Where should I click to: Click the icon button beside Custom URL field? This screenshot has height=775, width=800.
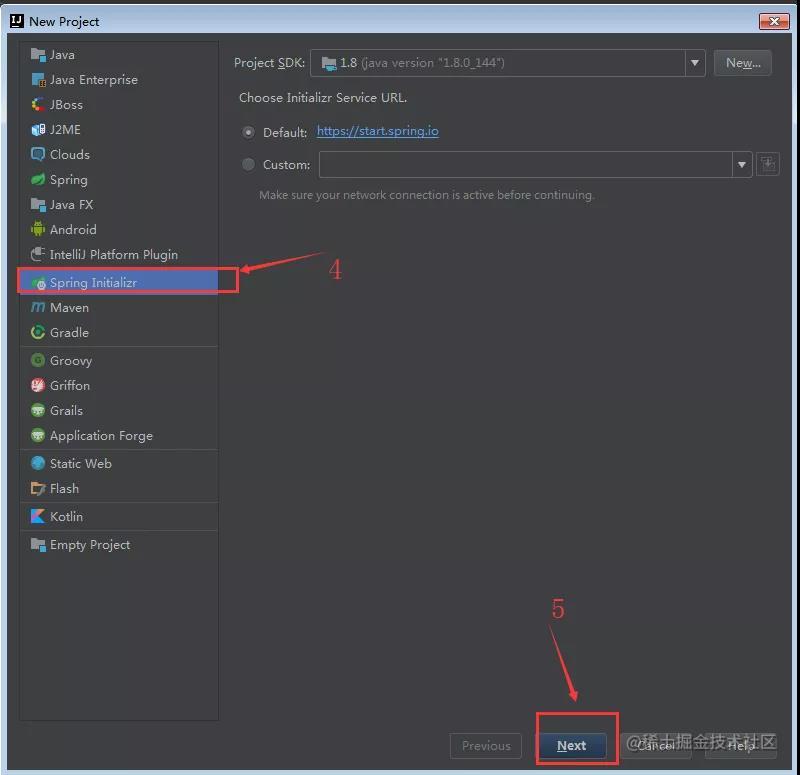(x=767, y=164)
